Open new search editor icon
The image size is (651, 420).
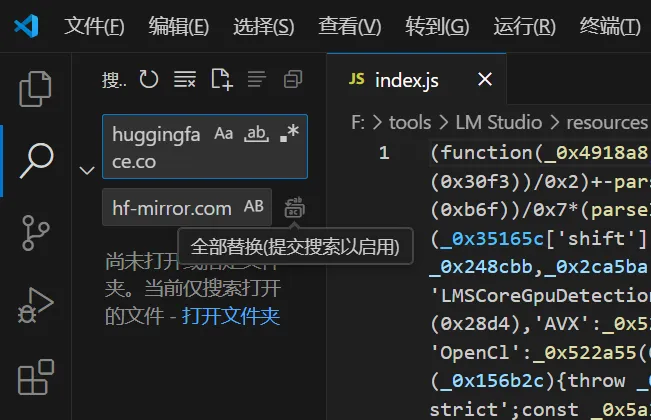click(x=221, y=79)
